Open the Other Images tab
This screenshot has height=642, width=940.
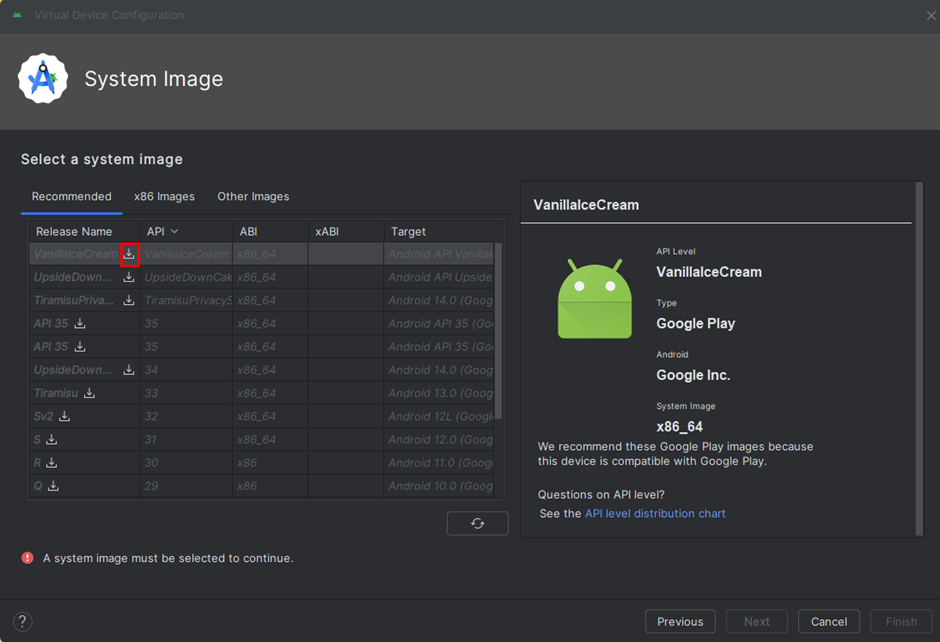click(x=253, y=197)
